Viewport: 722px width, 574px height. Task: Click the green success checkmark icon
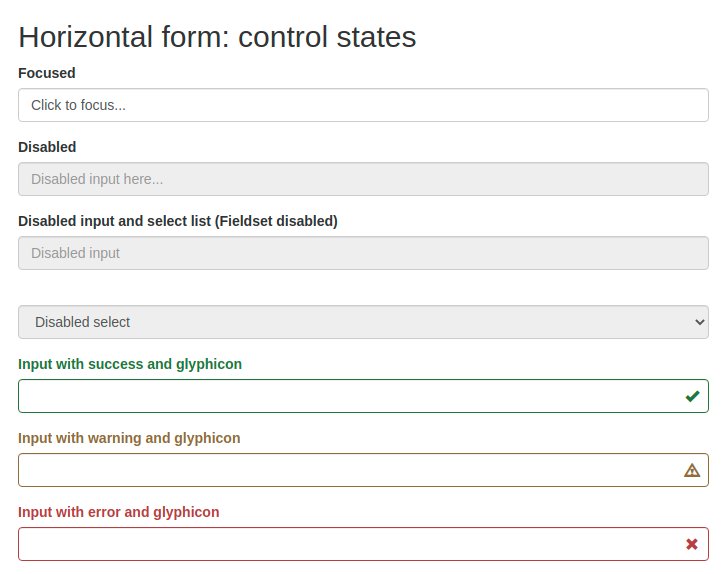[692, 396]
